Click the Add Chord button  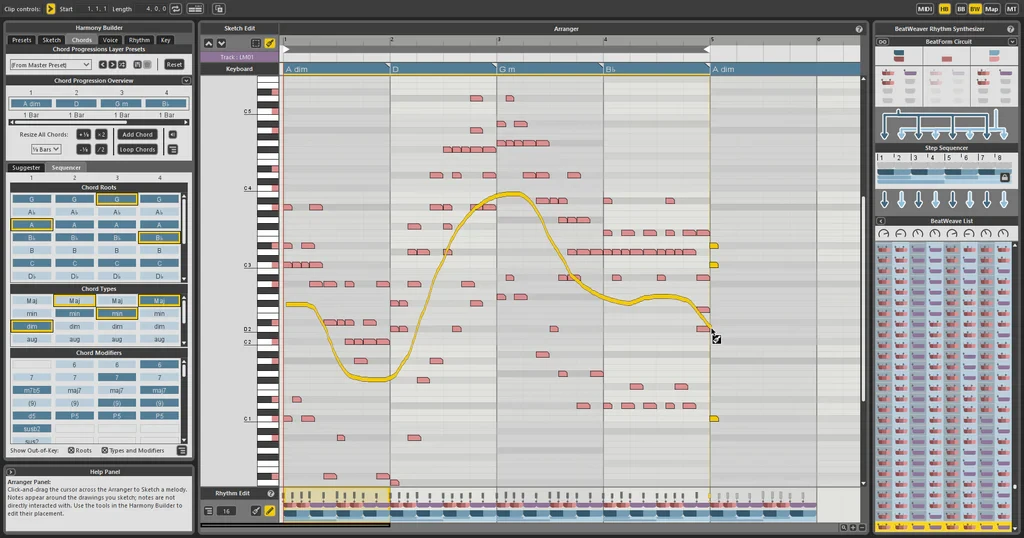tap(138, 134)
